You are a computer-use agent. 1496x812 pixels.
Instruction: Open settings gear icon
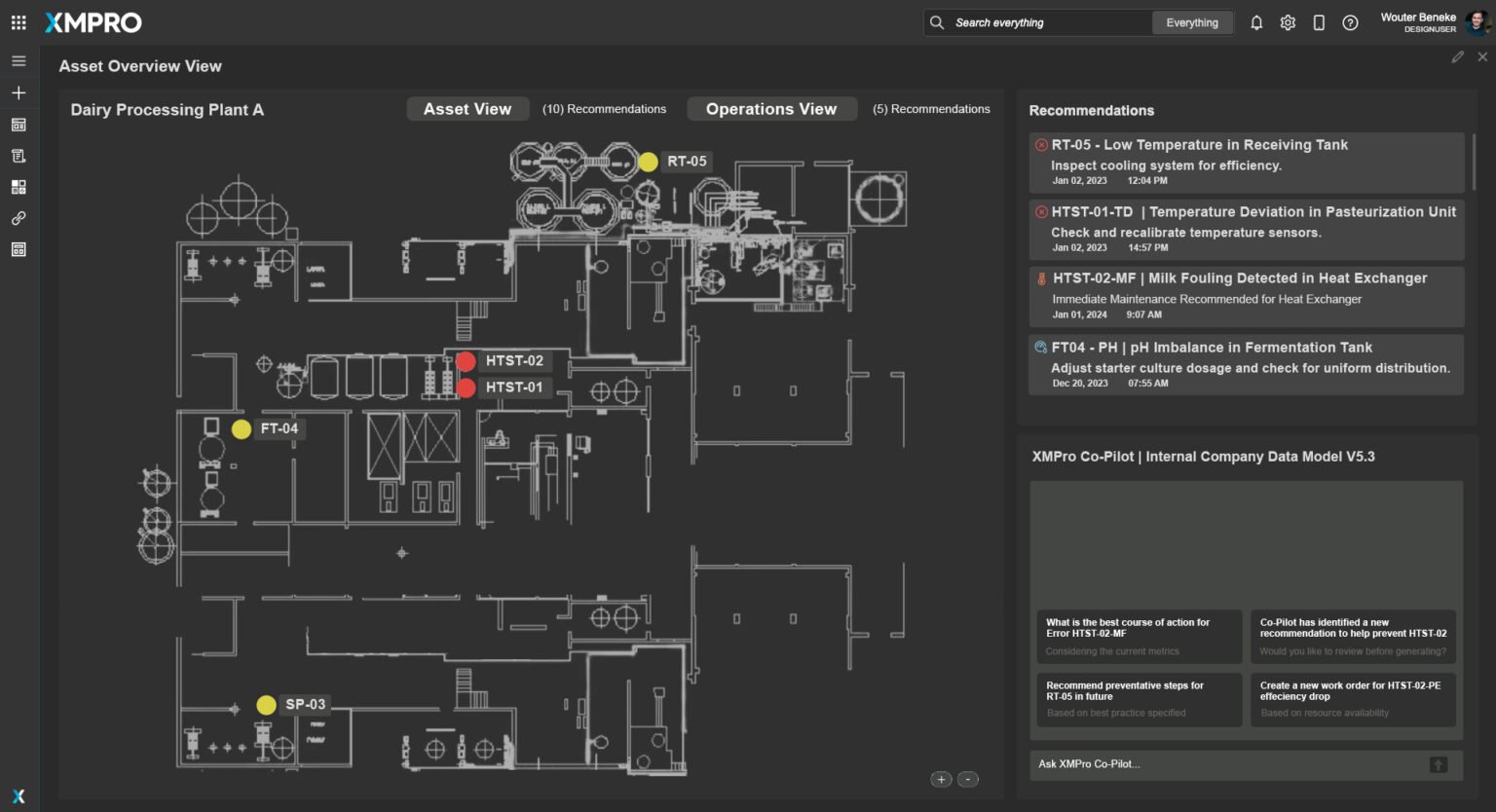tap(1288, 22)
